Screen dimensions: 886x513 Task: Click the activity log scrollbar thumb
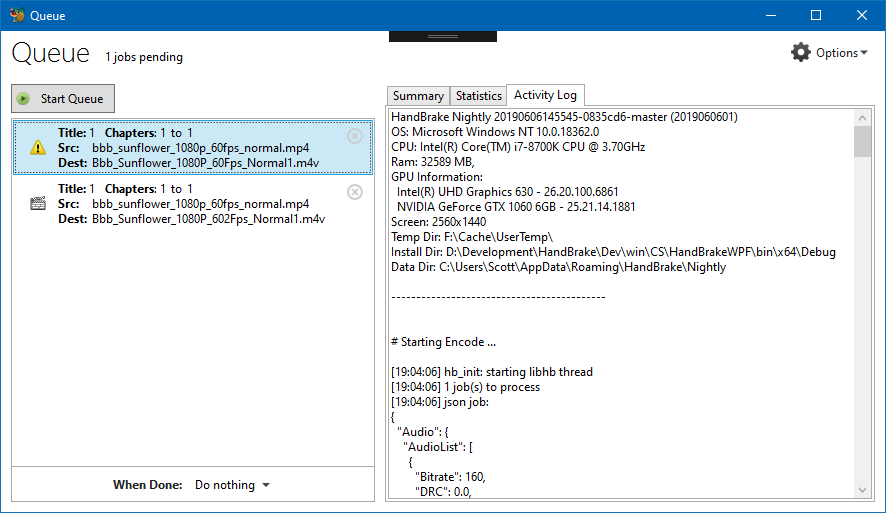pos(862,141)
